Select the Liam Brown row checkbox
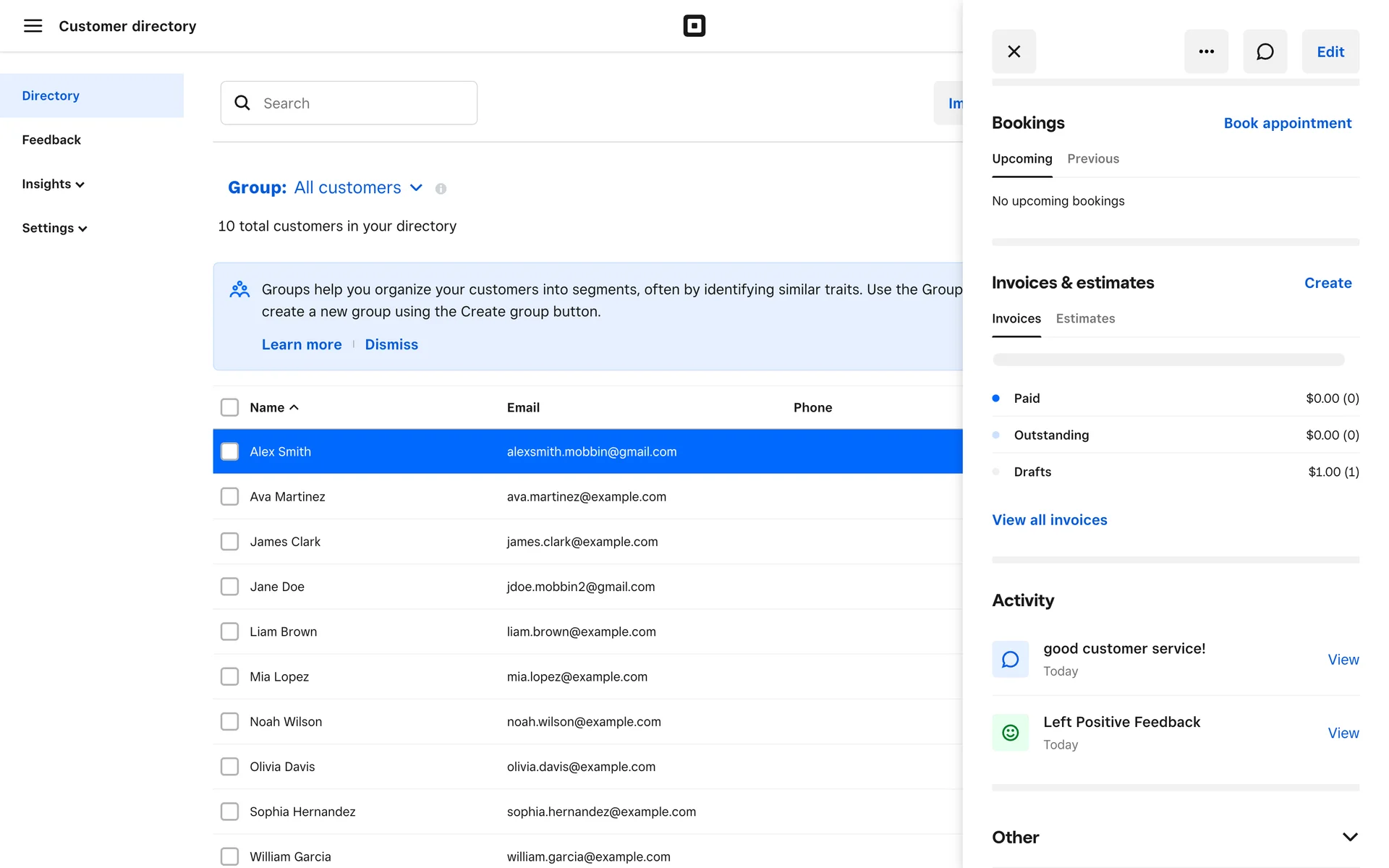The image size is (1389, 868). 229,631
